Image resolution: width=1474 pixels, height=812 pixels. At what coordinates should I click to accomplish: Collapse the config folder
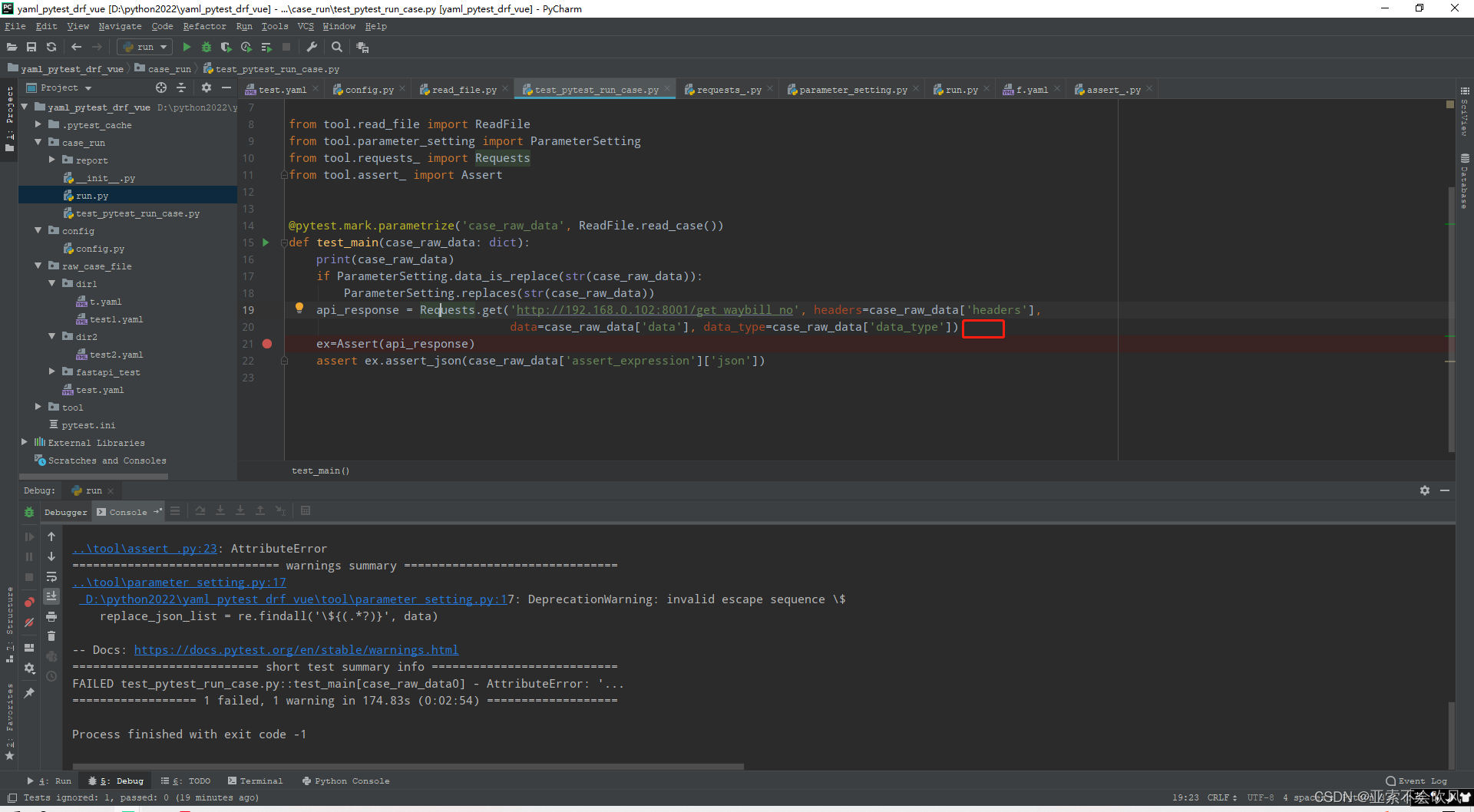(x=38, y=230)
